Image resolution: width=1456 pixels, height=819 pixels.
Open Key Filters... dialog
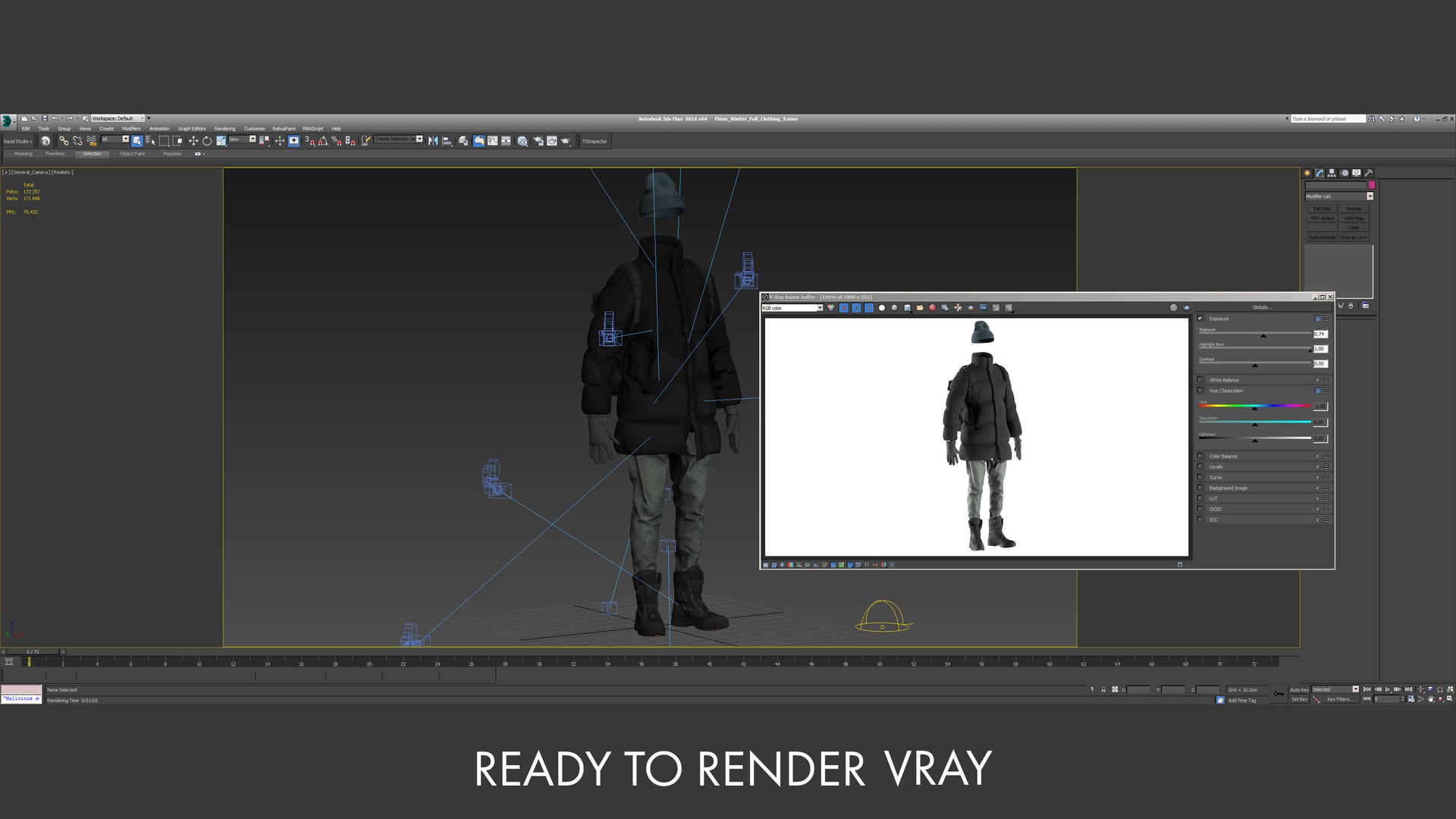pyautogui.click(x=1341, y=699)
